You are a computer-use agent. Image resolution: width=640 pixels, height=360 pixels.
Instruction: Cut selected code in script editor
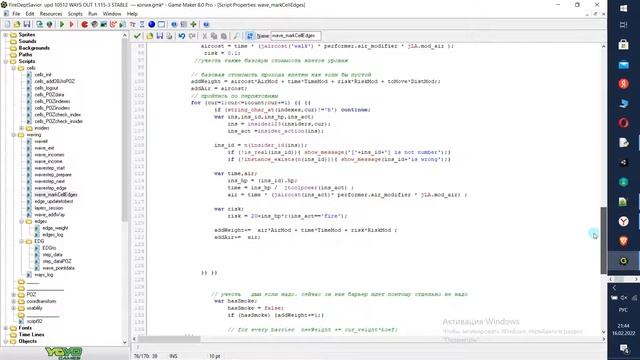[x=204, y=36]
